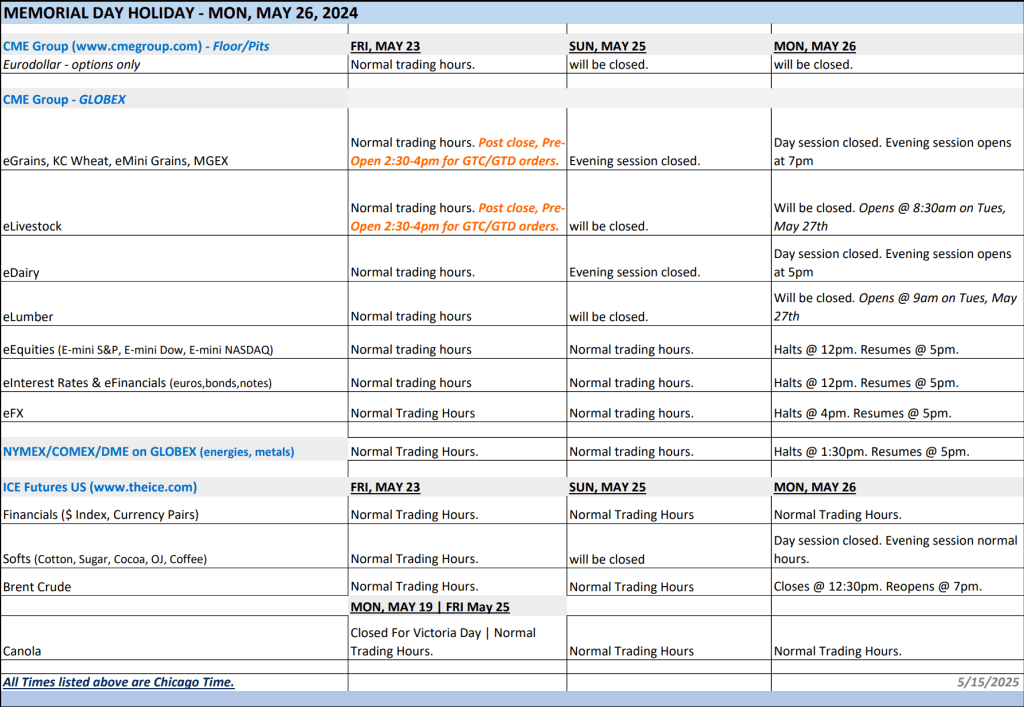Click the Softs (Cotton, Sugar, Cocoa) row label
The image size is (1024, 707).
pos(105,559)
